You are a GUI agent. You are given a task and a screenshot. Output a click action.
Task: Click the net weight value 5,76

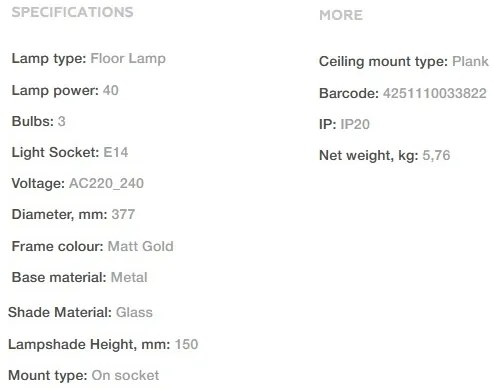click(x=436, y=155)
